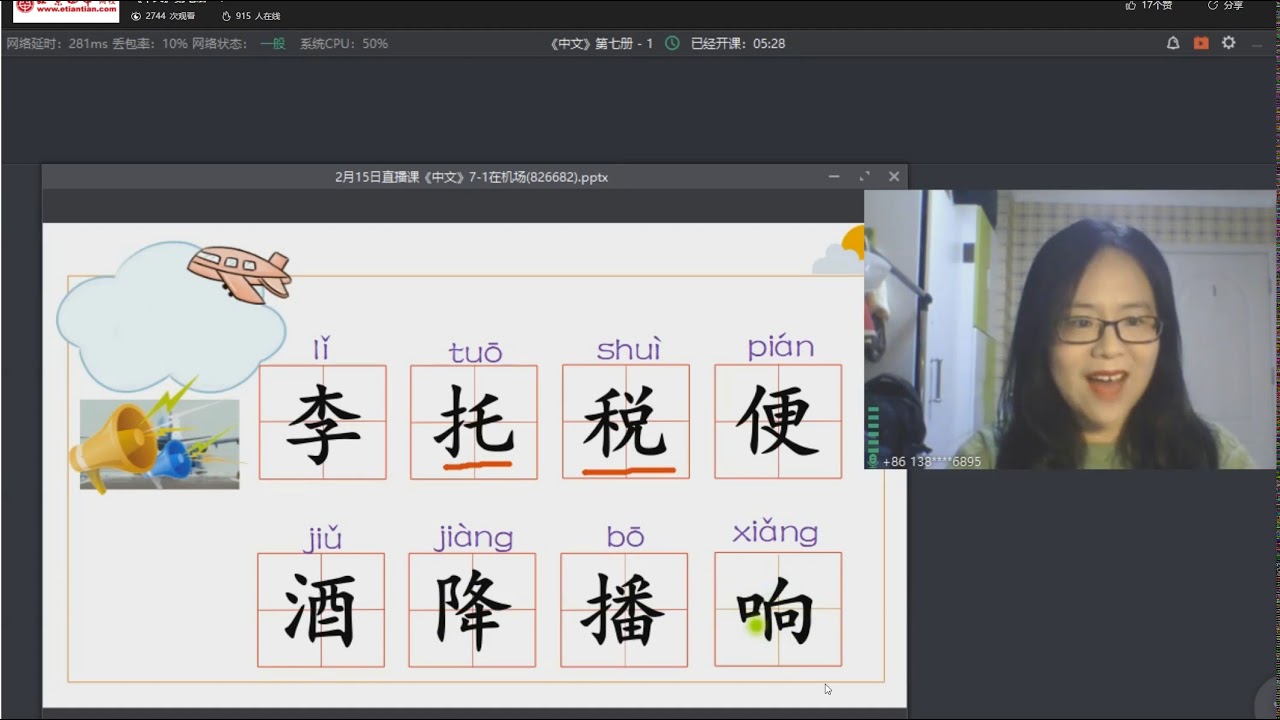
Task: Close the pptx presentation window
Action: (x=894, y=176)
